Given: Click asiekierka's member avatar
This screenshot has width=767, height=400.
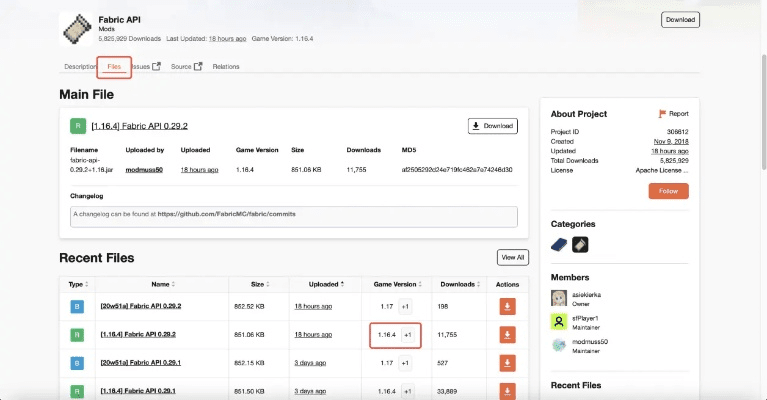Looking at the screenshot, I should 560,298.
